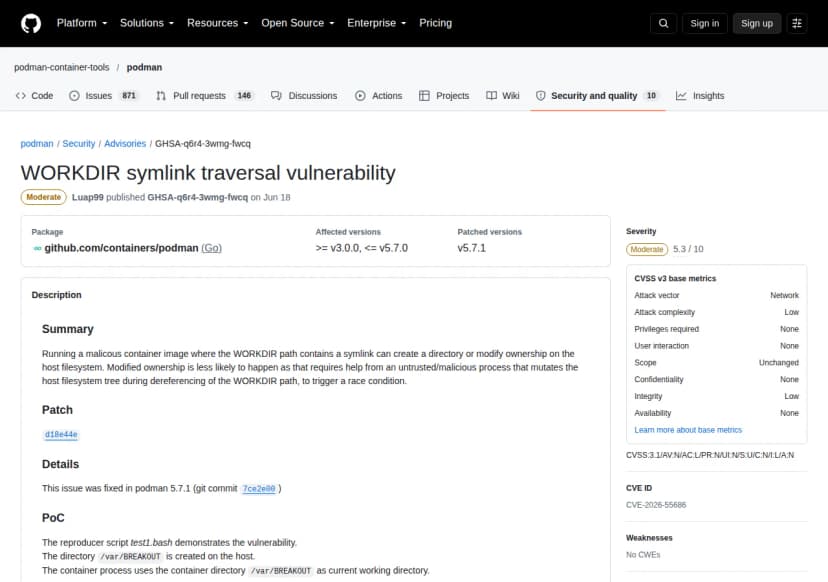Open the Pricing page

click(x=436, y=23)
